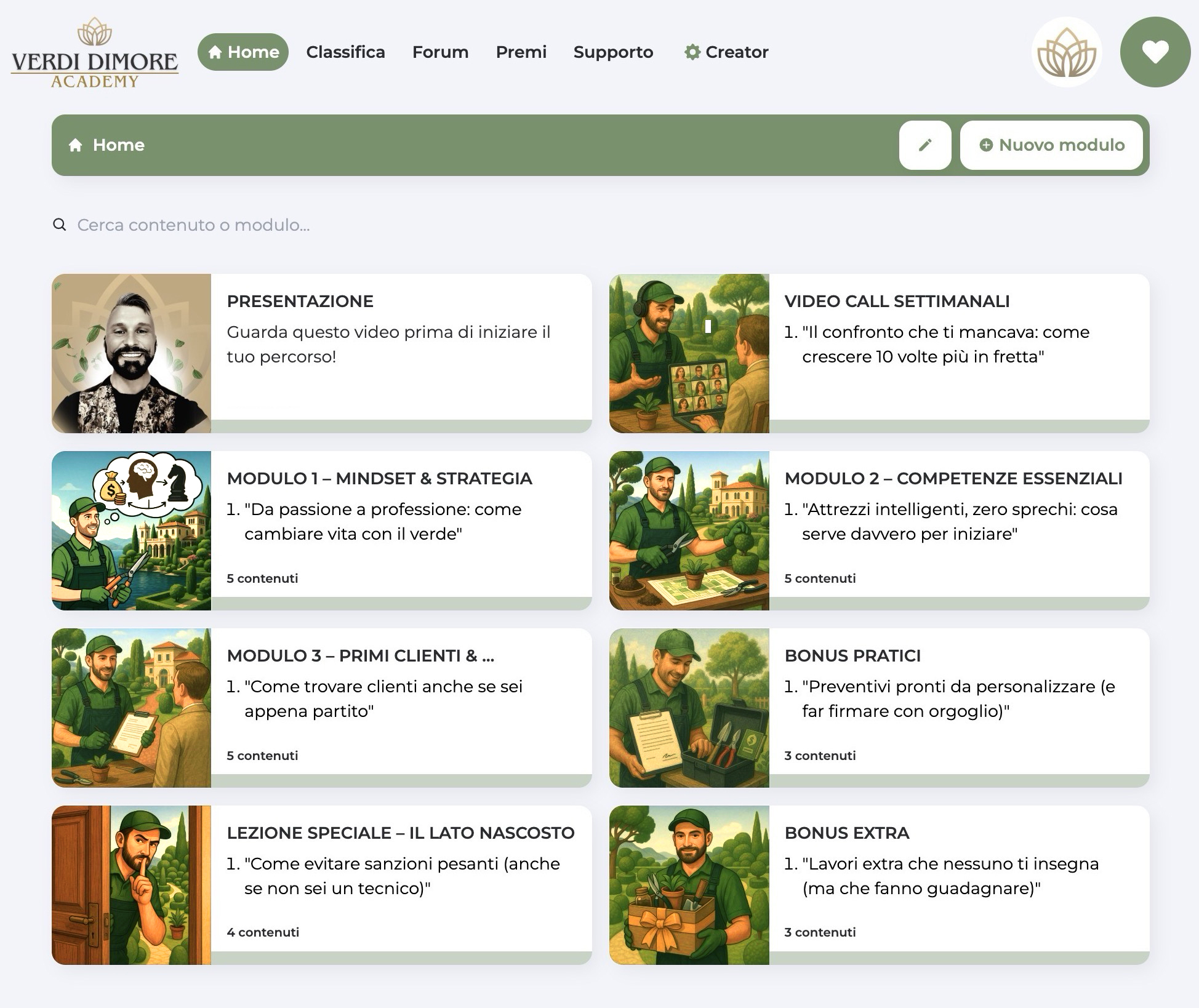1199x1008 pixels.
Task: Click lesson 'Attrezzi intelligenti, zero sprechi'
Action: click(x=960, y=522)
